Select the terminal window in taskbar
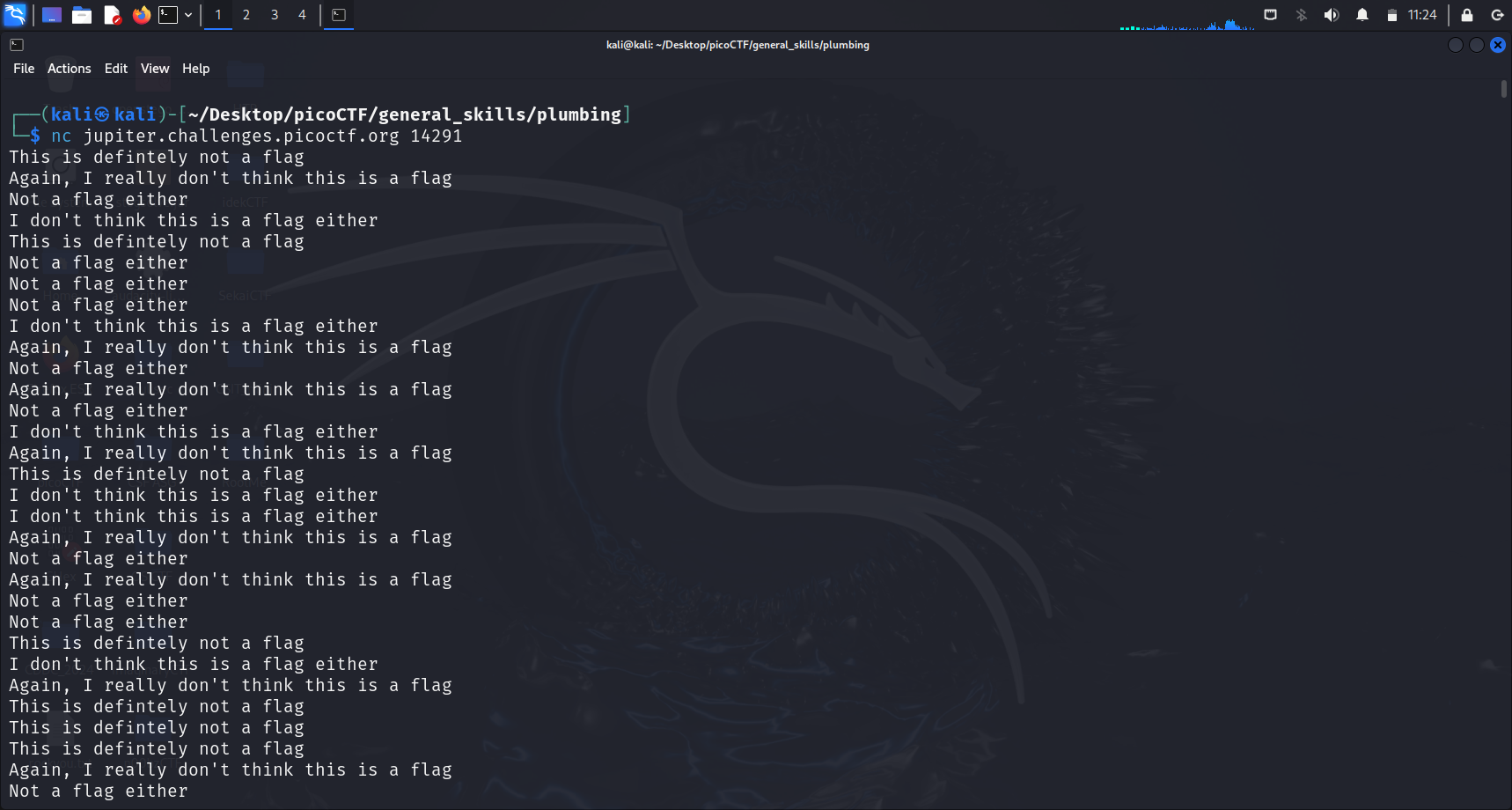Viewport: 1512px width, 810px height. tap(339, 15)
